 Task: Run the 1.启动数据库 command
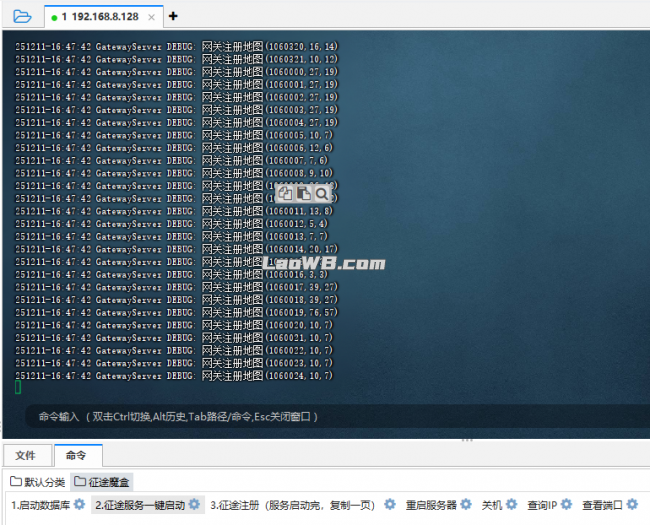pyautogui.click(x=40, y=505)
